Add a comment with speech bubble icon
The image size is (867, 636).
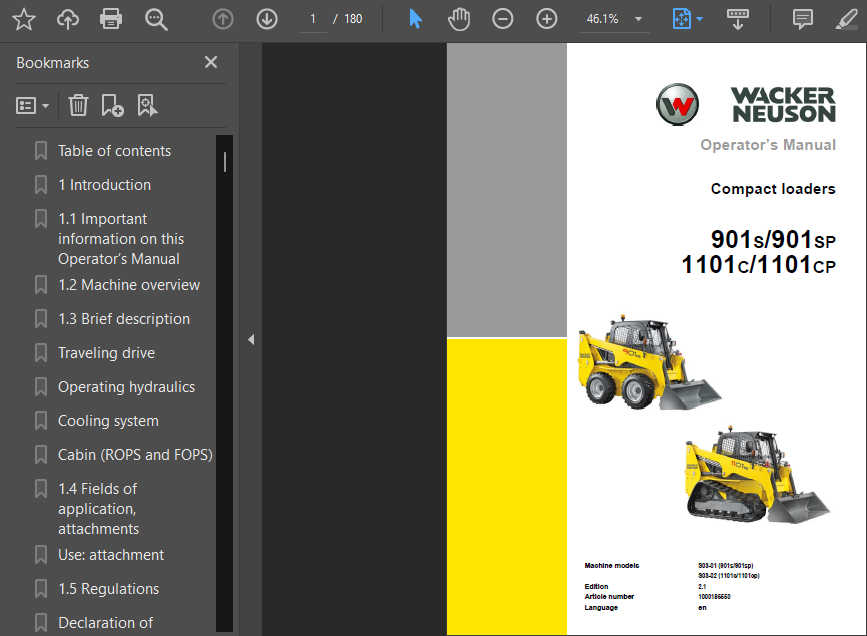(x=802, y=19)
